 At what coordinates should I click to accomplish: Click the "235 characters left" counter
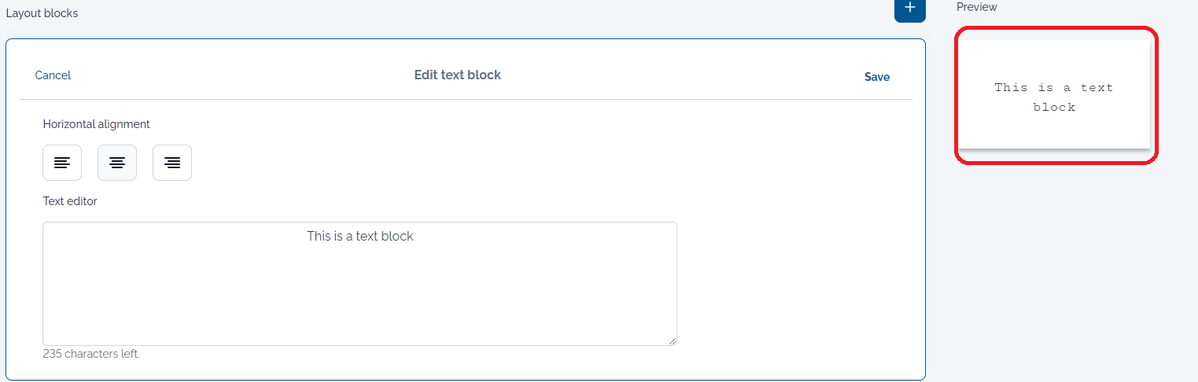tap(92, 354)
